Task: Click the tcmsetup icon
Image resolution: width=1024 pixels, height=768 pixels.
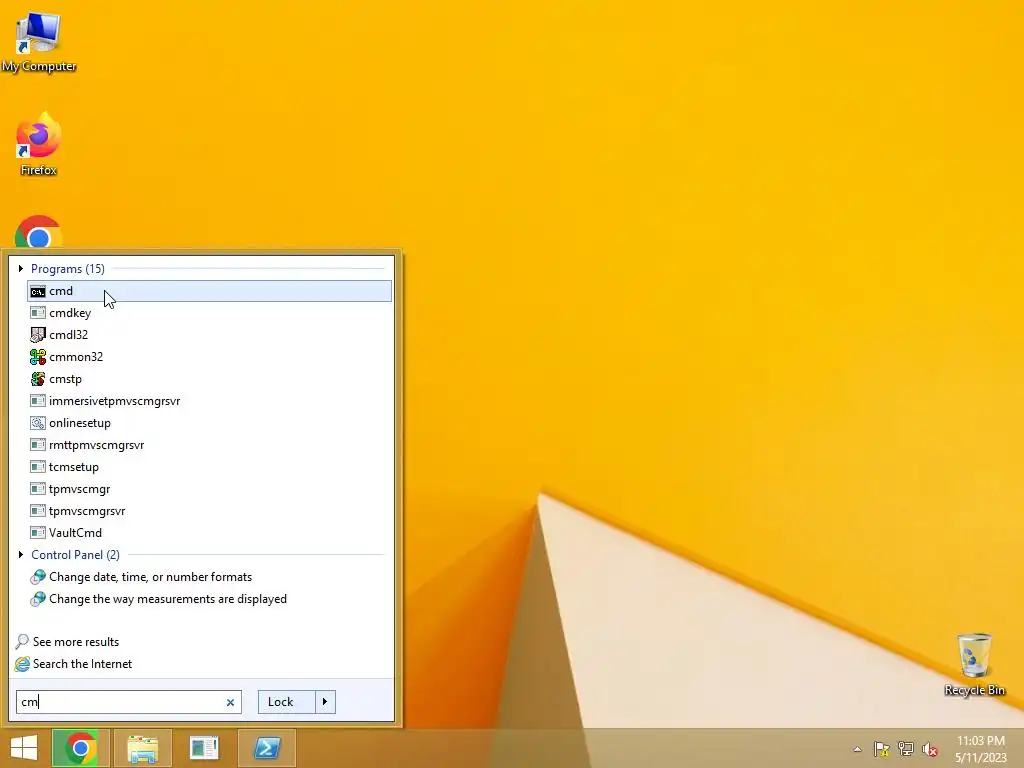Action: tap(38, 467)
